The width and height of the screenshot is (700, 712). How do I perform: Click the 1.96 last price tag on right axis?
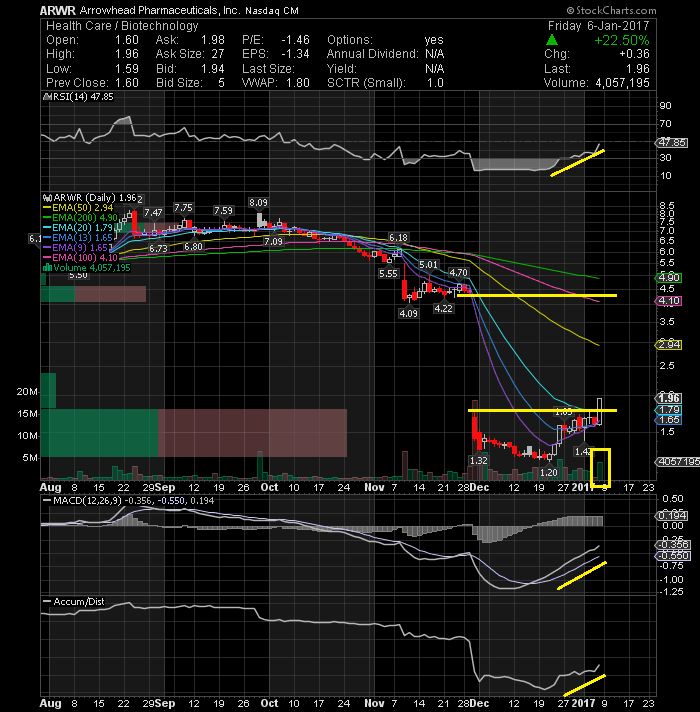click(x=669, y=398)
